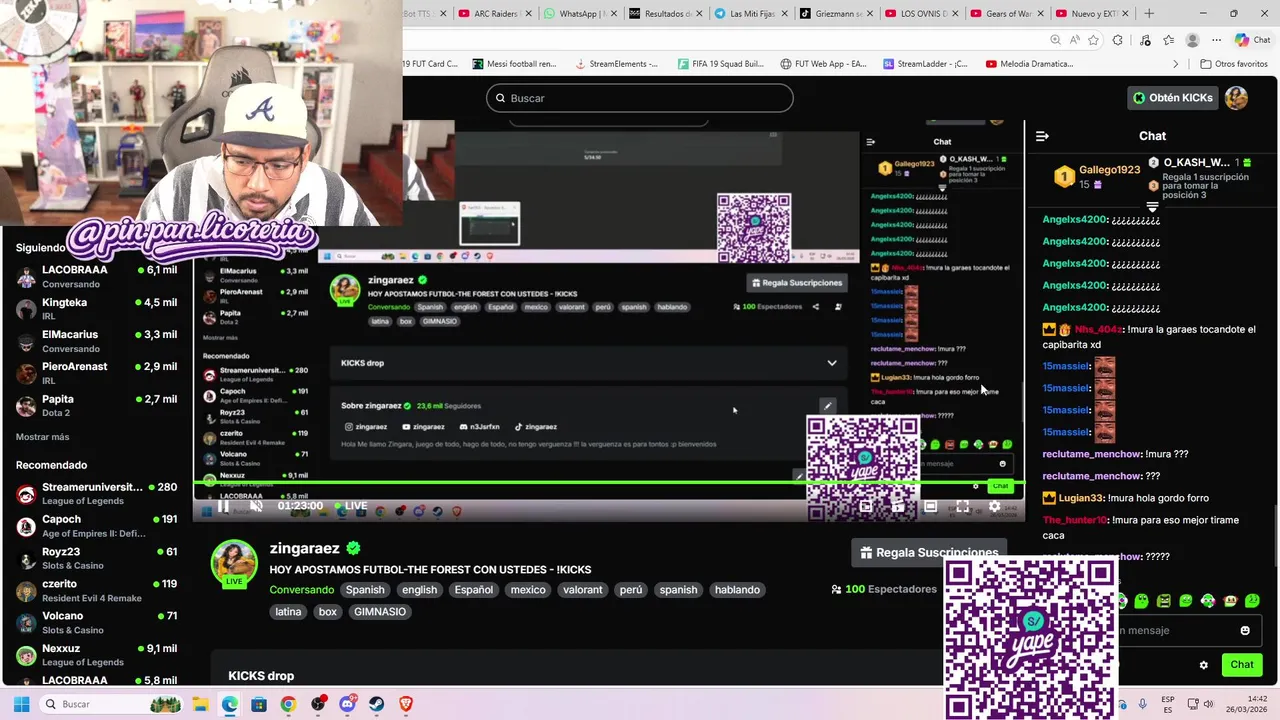Viewport: 1280px width, 720px height.
Task: Select the Español tag
Action: (x=474, y=590)
